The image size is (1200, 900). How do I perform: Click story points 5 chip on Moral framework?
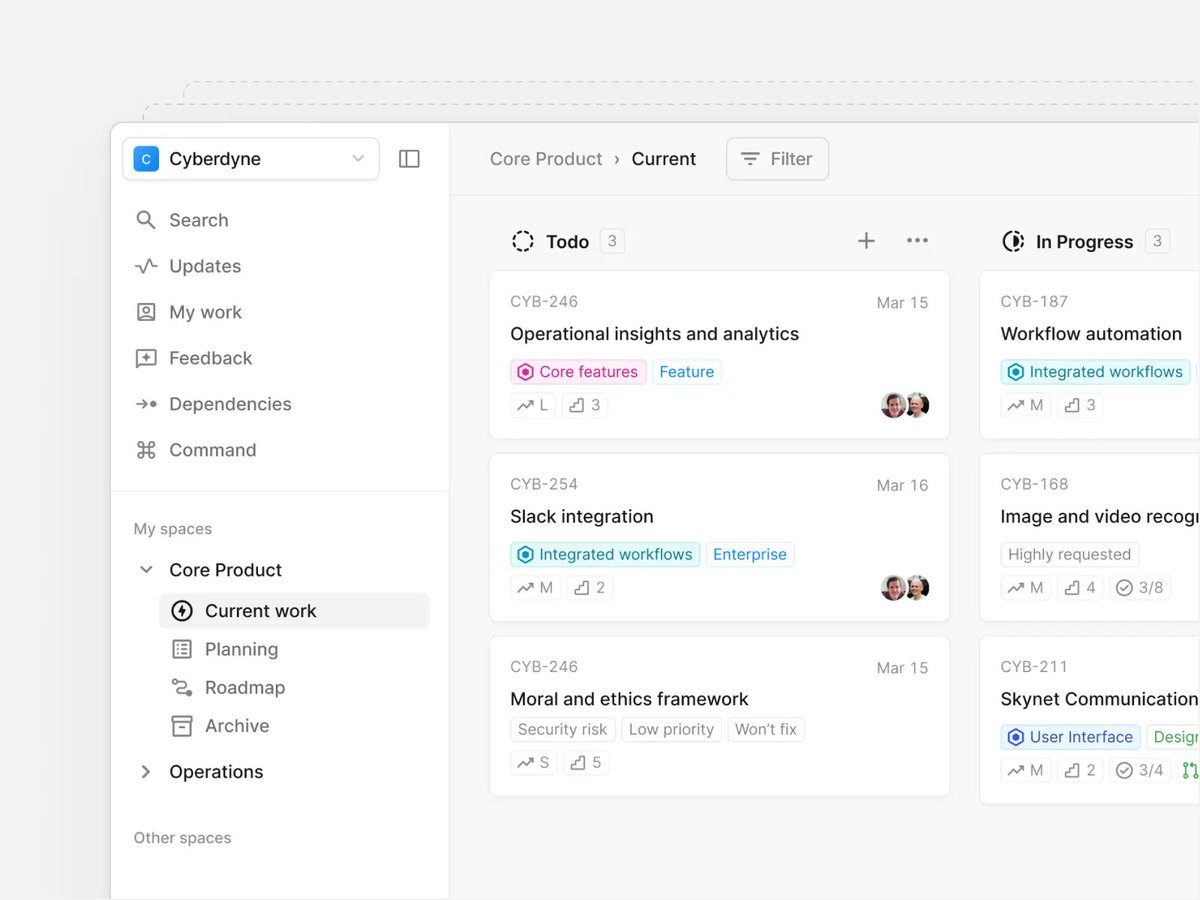point(587,763)
